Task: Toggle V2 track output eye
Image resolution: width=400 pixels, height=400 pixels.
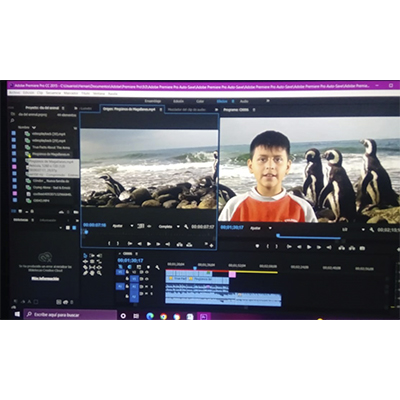Action: (142, 272)
